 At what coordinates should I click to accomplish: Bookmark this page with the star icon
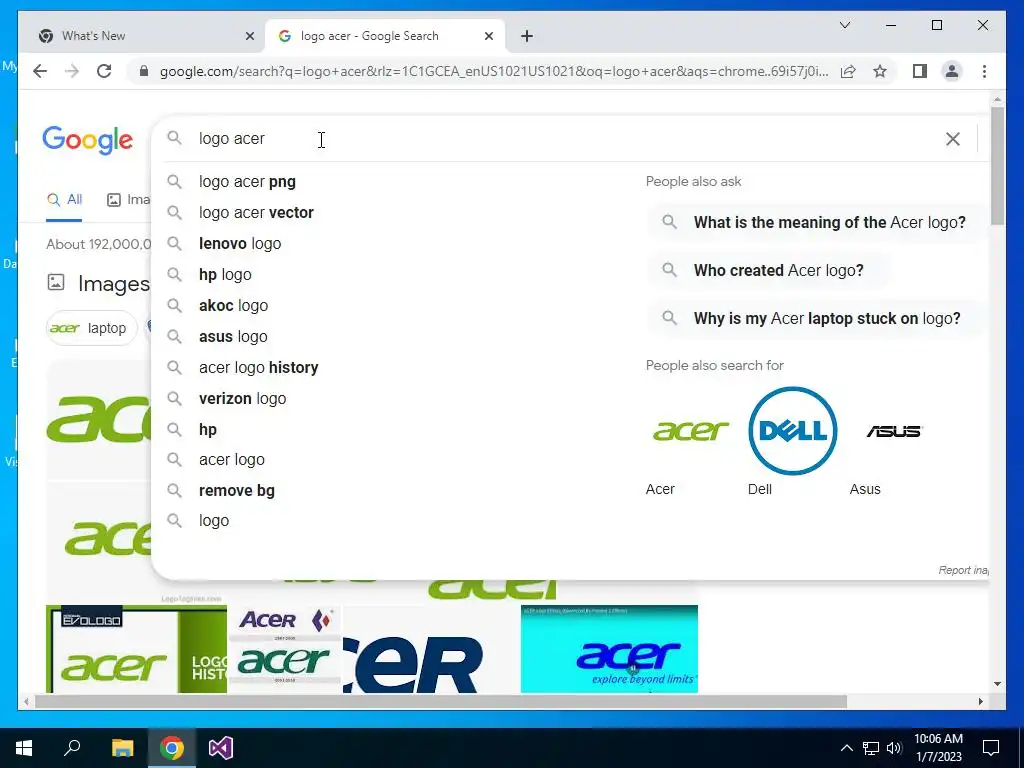(x=880, y=71)
